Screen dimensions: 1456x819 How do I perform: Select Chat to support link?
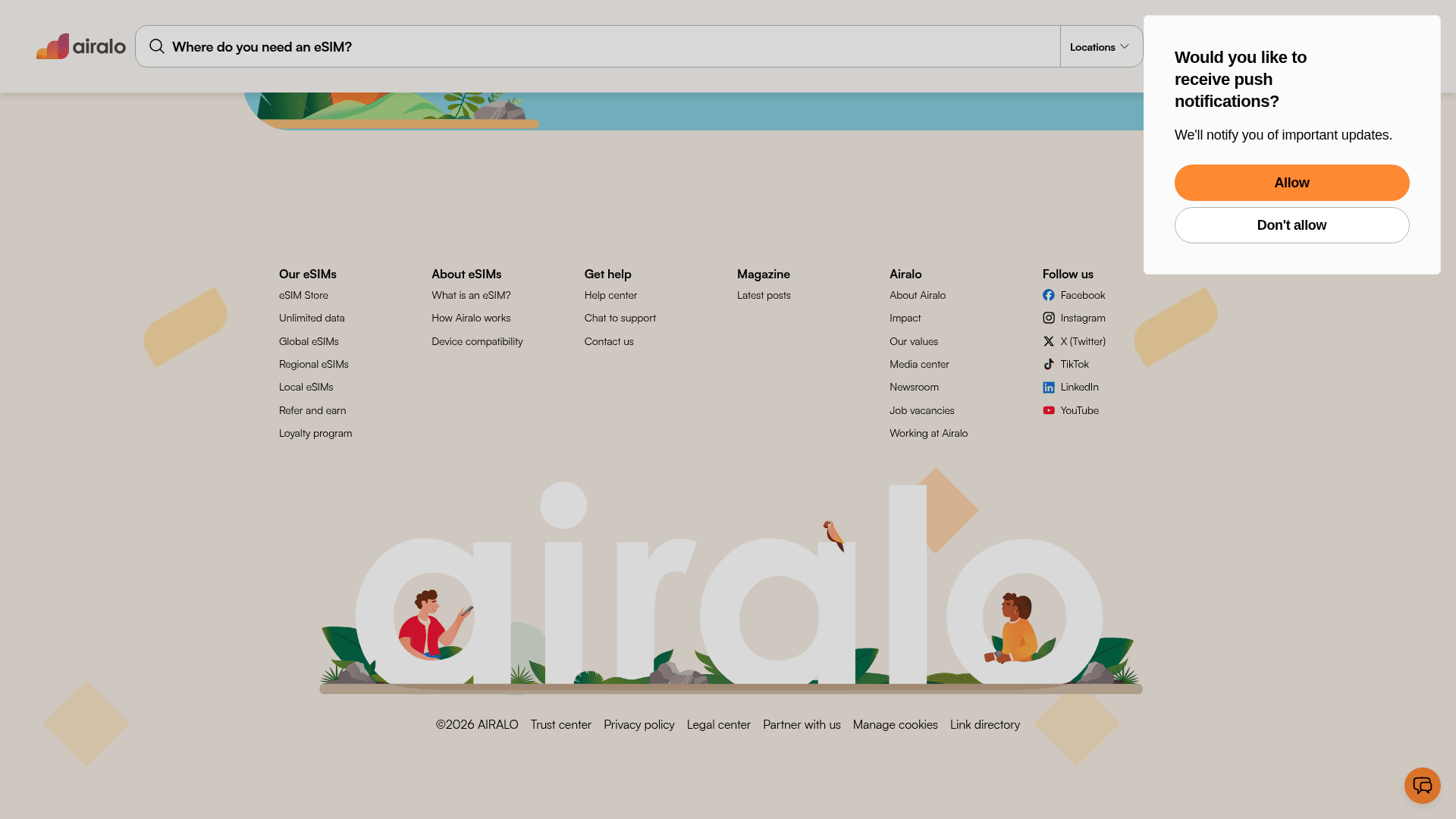click(620, 318)
